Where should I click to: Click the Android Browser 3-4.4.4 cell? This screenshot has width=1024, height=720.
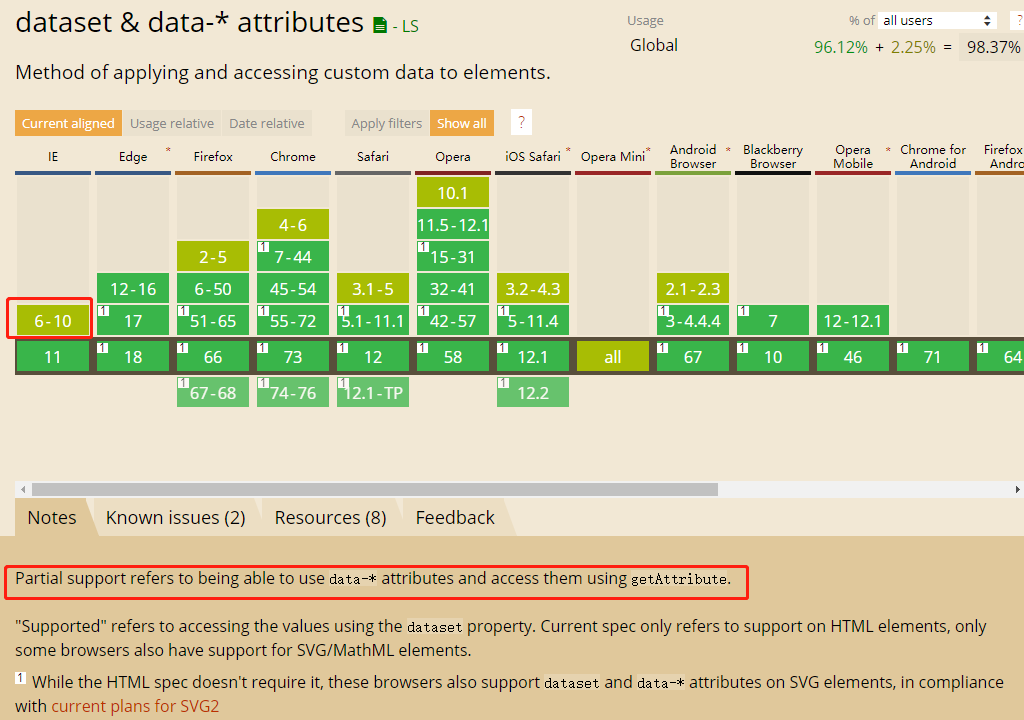(x=693, y=321)
